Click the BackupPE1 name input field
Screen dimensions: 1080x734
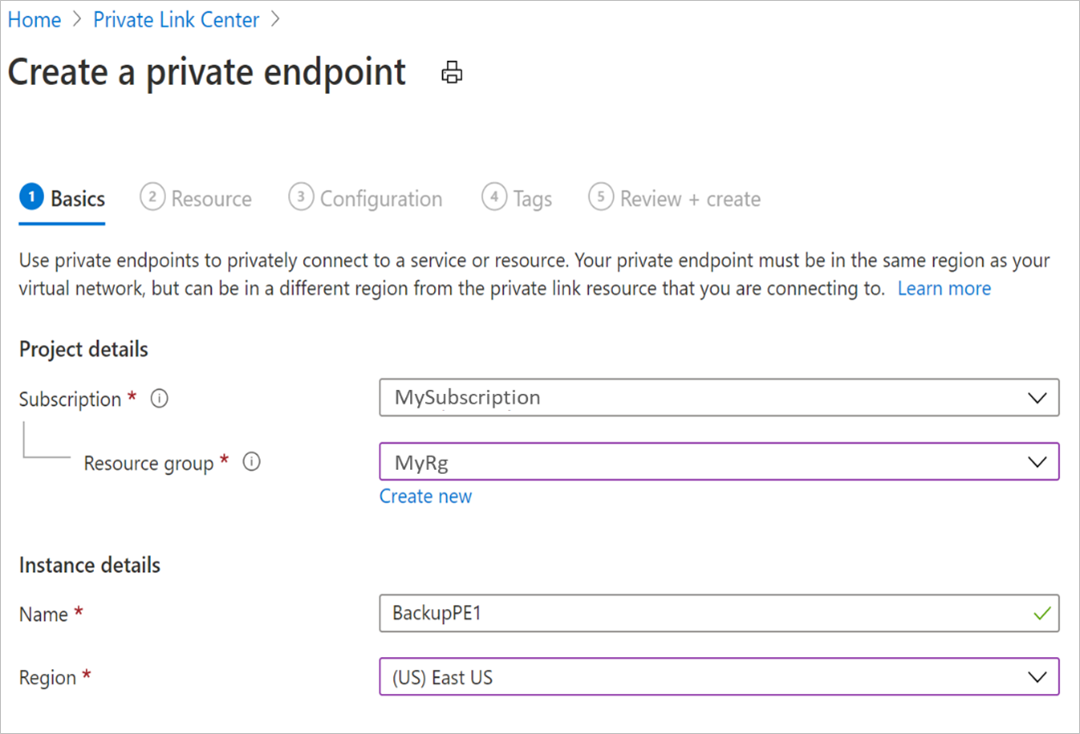719,613
